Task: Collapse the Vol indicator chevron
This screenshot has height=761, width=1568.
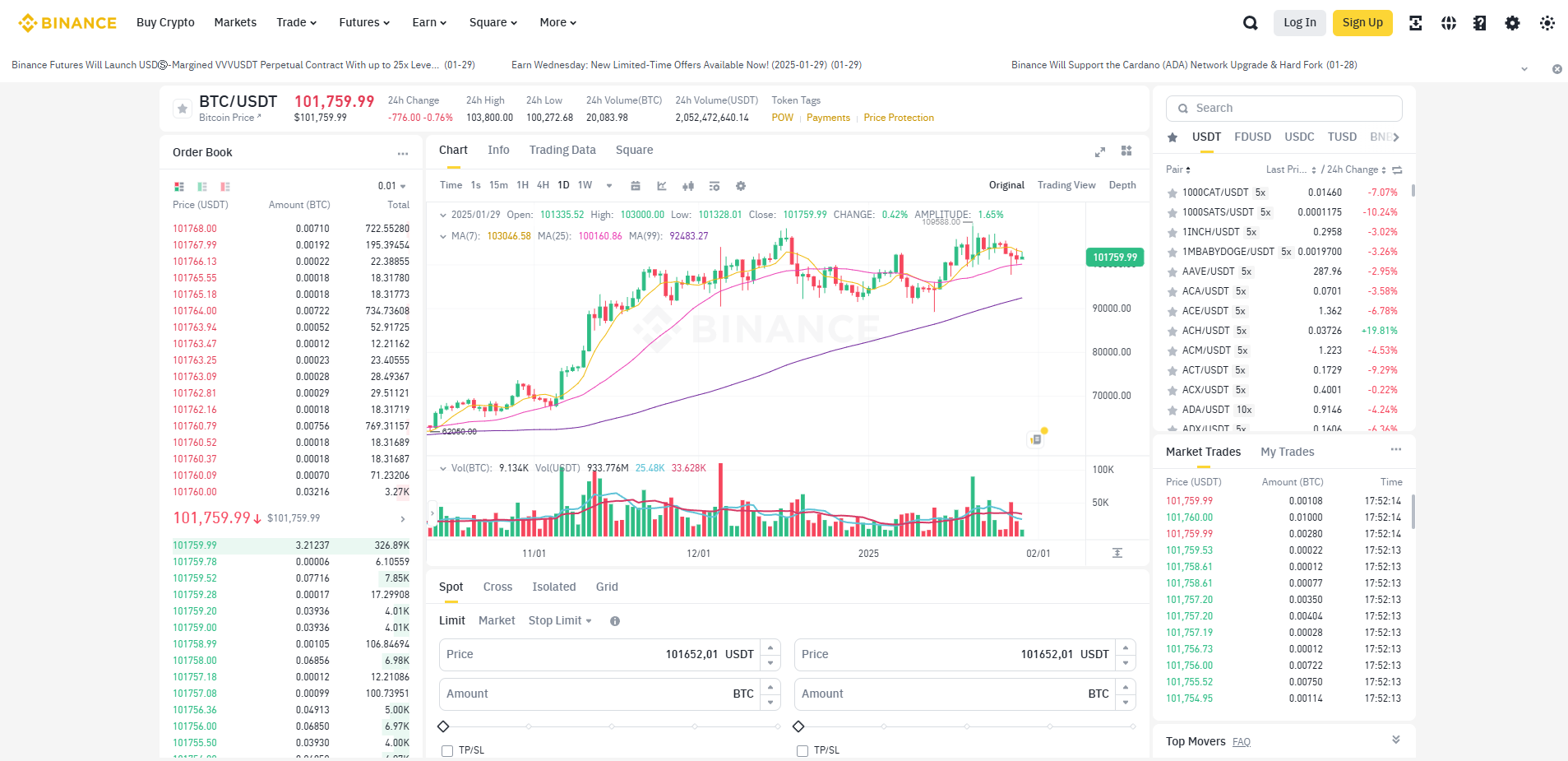Action: pyautogui.click(x=443, y=468)
